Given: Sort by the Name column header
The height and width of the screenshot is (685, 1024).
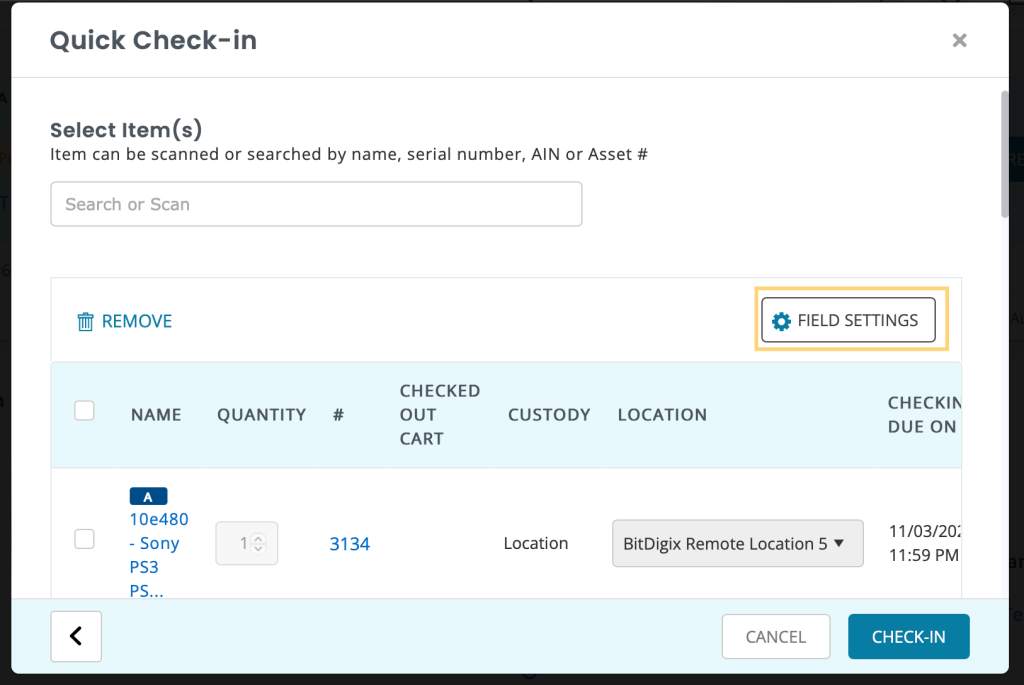Looking at the screenshot, I should pyautogui.click(x=156, y=415).
